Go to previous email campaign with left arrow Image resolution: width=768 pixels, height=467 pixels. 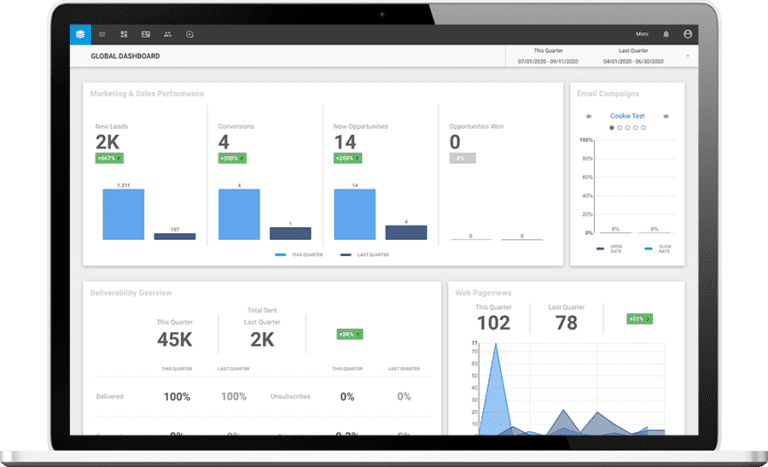(589, 116)
